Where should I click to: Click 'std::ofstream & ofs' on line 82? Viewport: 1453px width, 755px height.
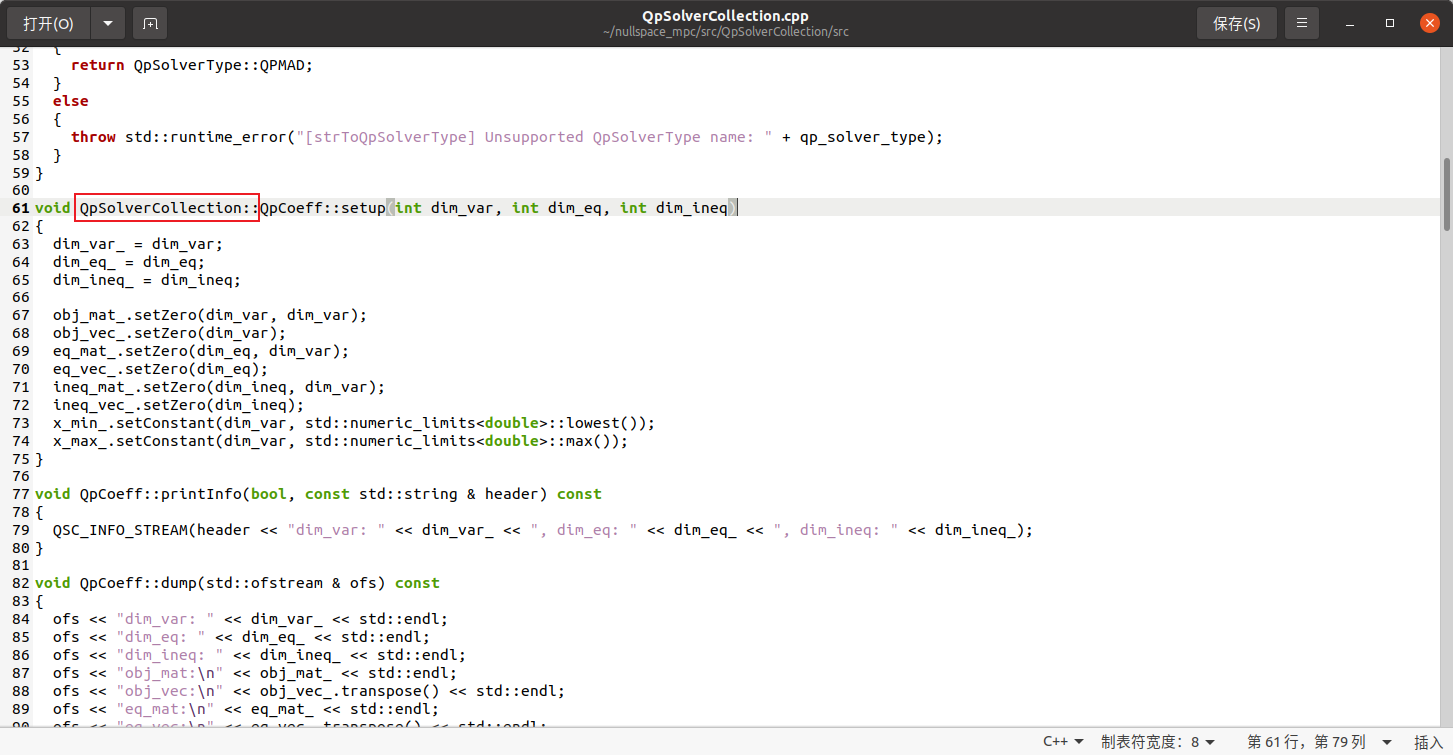coord(291,583)
